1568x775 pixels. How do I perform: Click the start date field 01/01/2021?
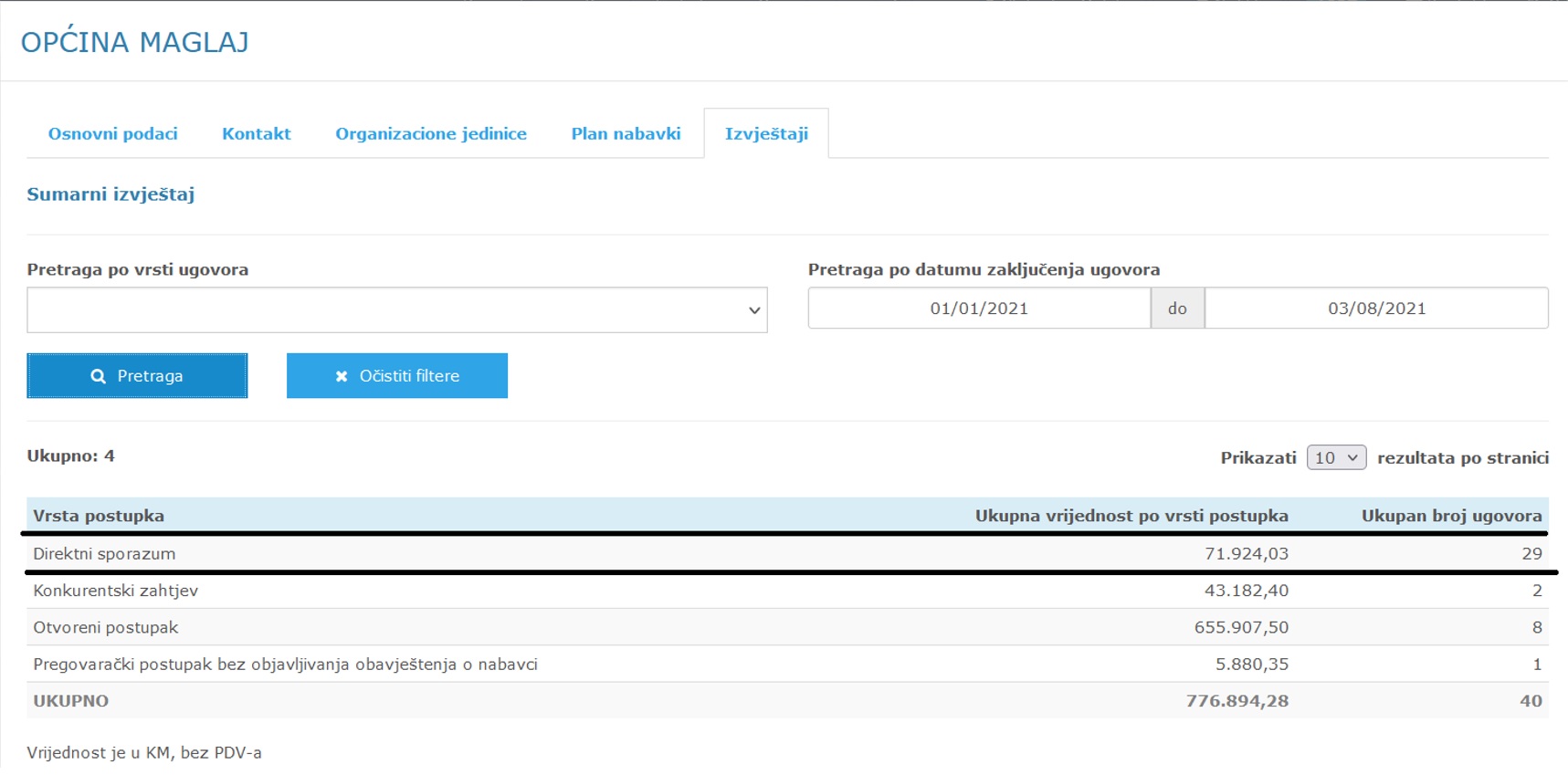pos(979,309)
